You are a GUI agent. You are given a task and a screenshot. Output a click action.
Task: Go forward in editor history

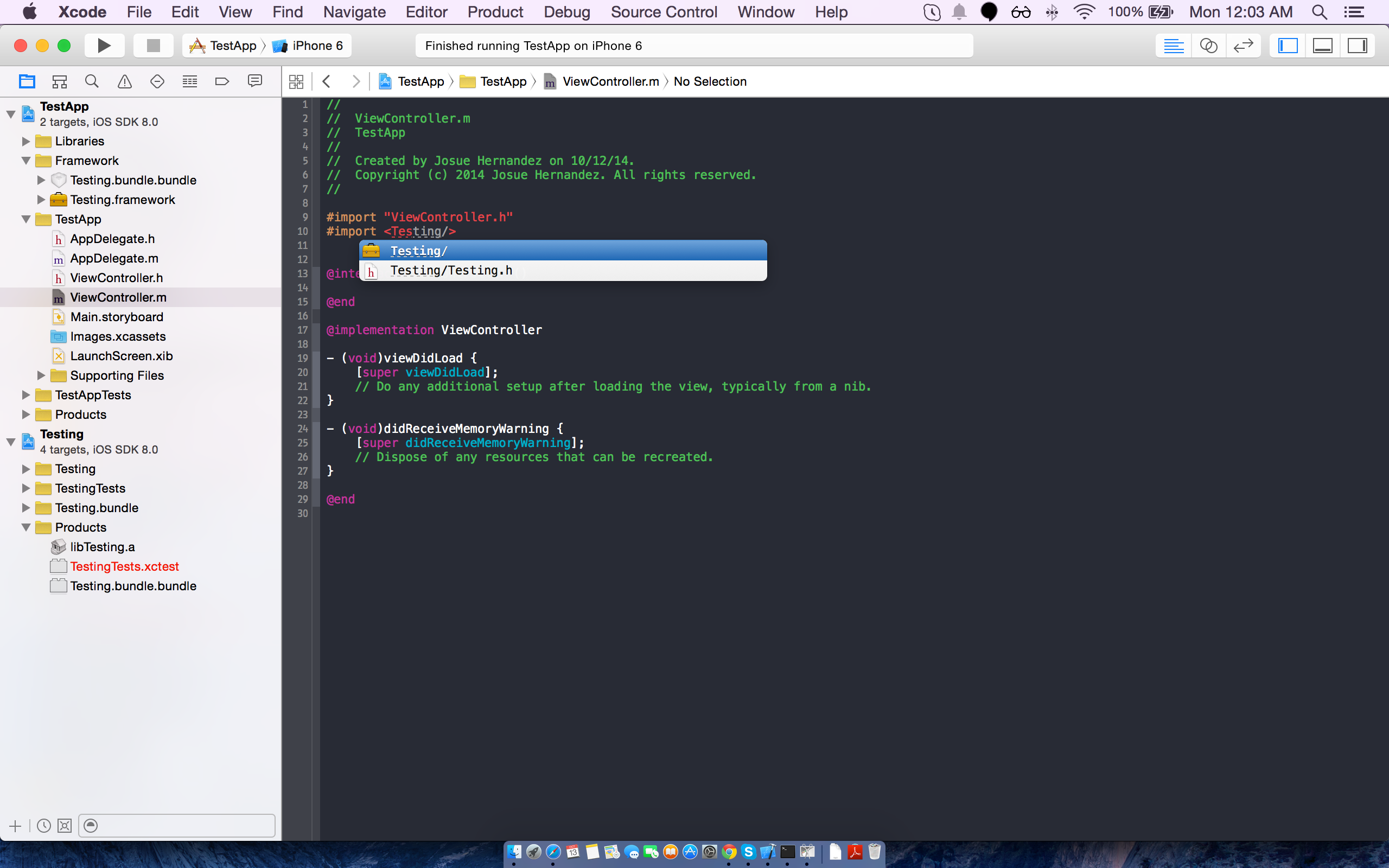(x=356, y=81)
